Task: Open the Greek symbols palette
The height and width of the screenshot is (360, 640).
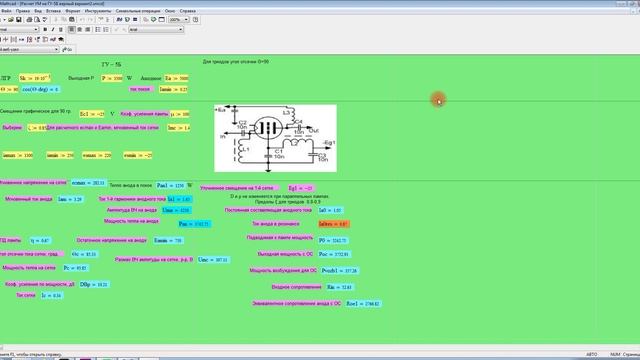Action: [x=53, y=39]
